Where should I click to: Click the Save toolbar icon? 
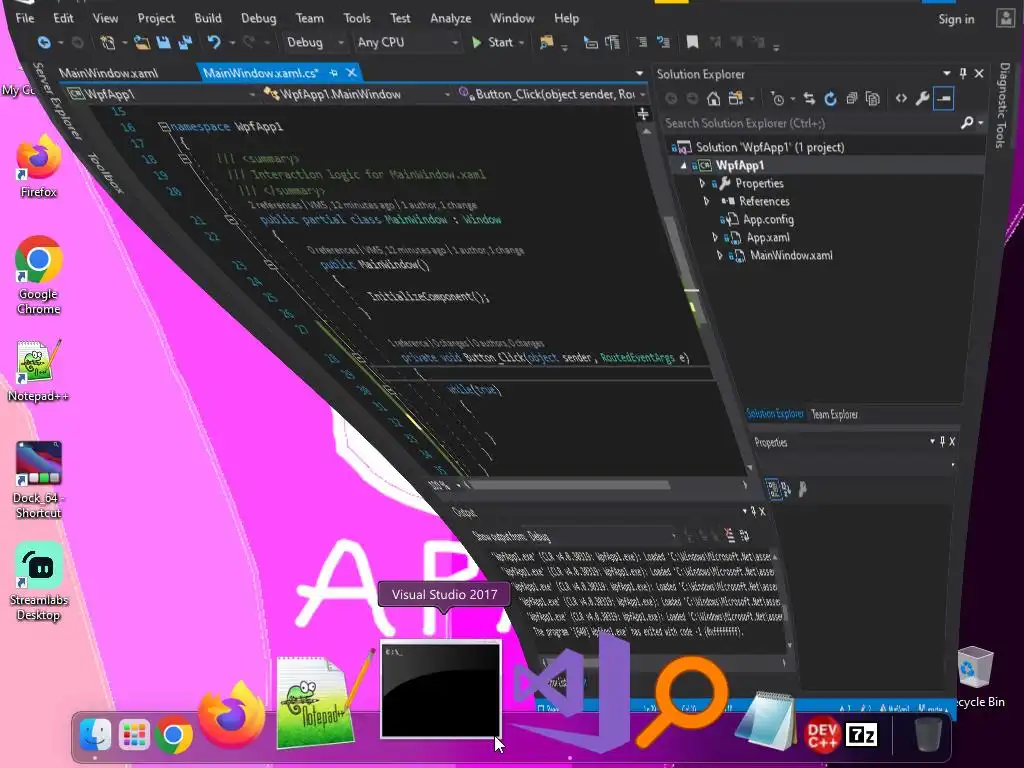point(163,42)
